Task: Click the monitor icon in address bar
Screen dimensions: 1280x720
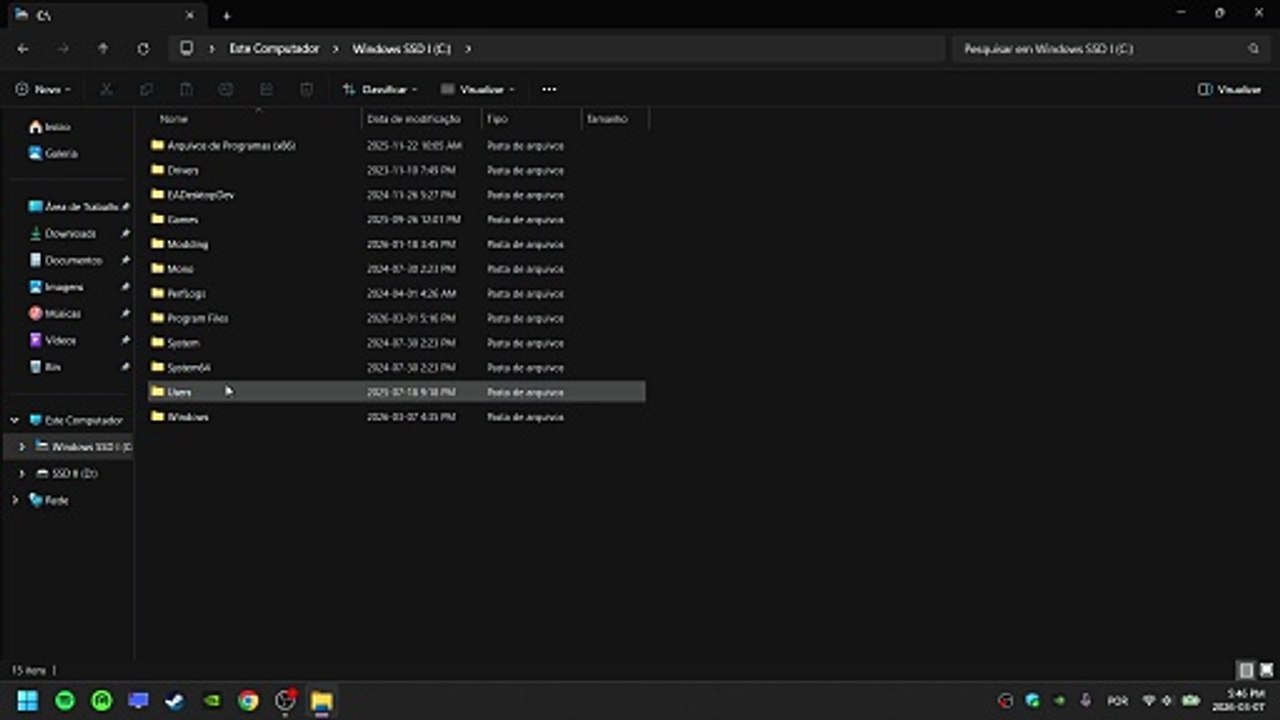Action: (x=186, y=48)
